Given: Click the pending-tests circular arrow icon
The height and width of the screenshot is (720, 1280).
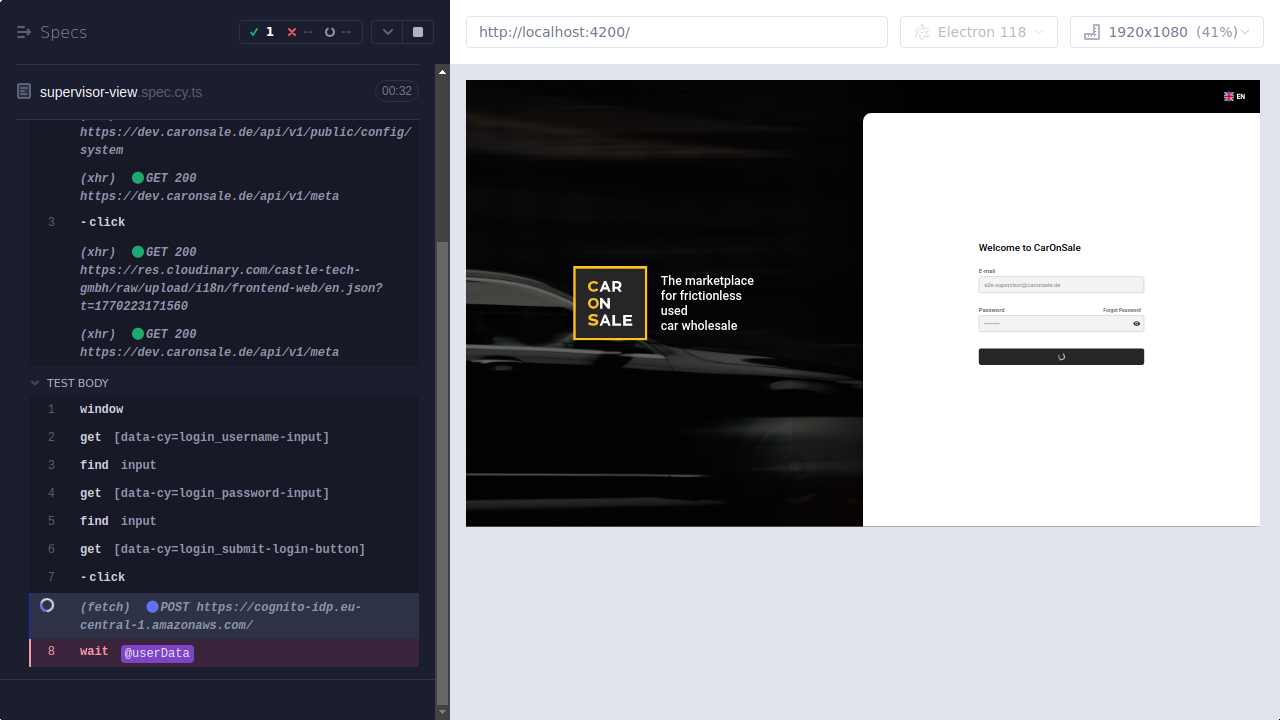Looking at the screenshot, I should [330, 31].
